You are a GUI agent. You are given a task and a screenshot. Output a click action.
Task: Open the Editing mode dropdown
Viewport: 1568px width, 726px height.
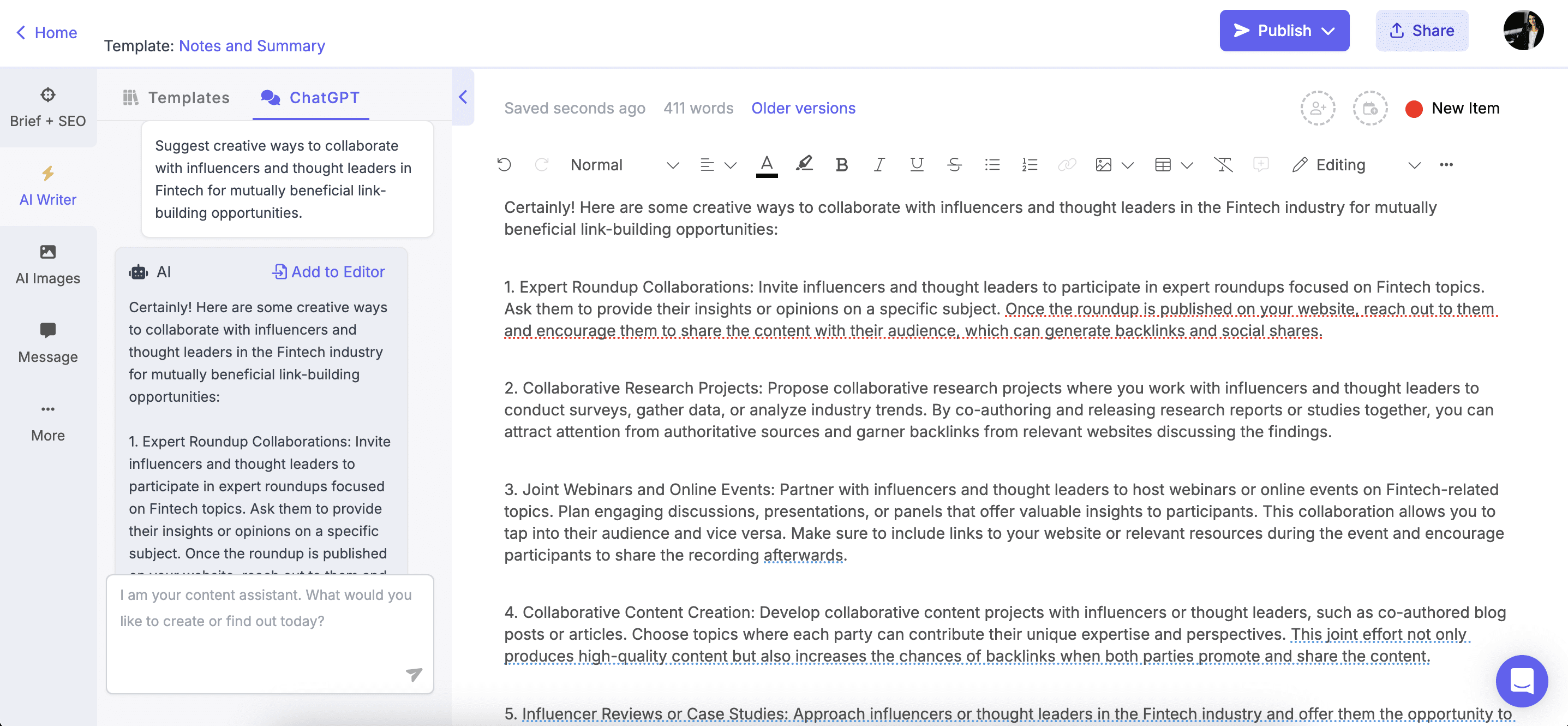(x=1356, y=165)
